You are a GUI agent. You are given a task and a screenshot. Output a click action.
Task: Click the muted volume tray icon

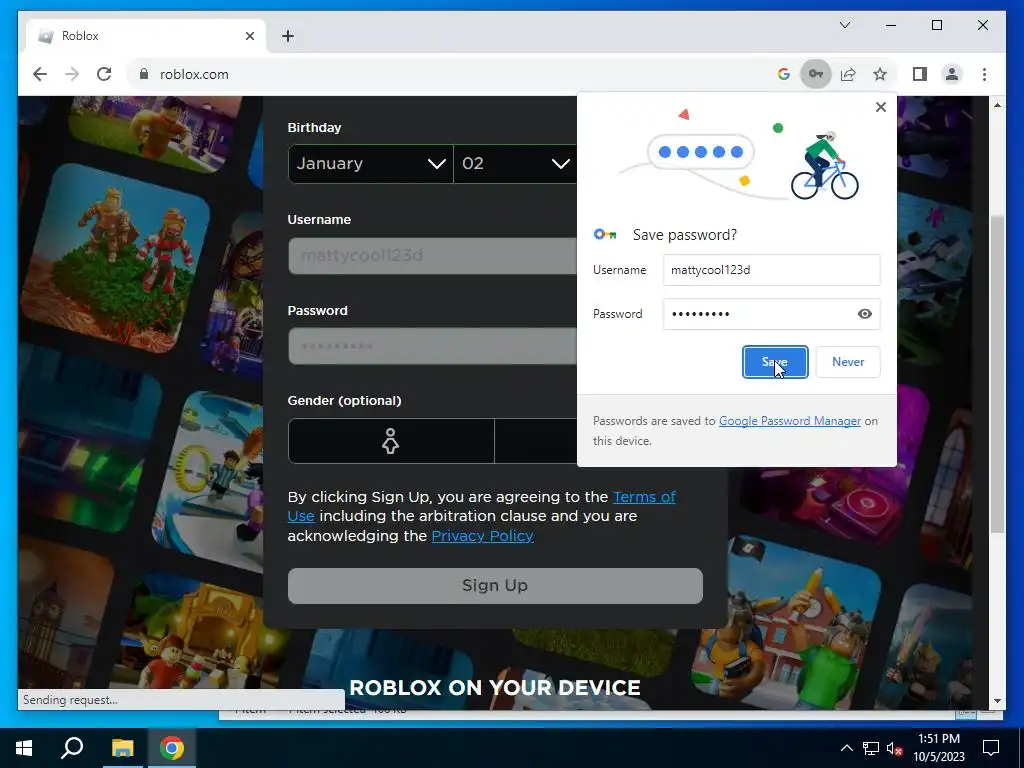[894, 748]
